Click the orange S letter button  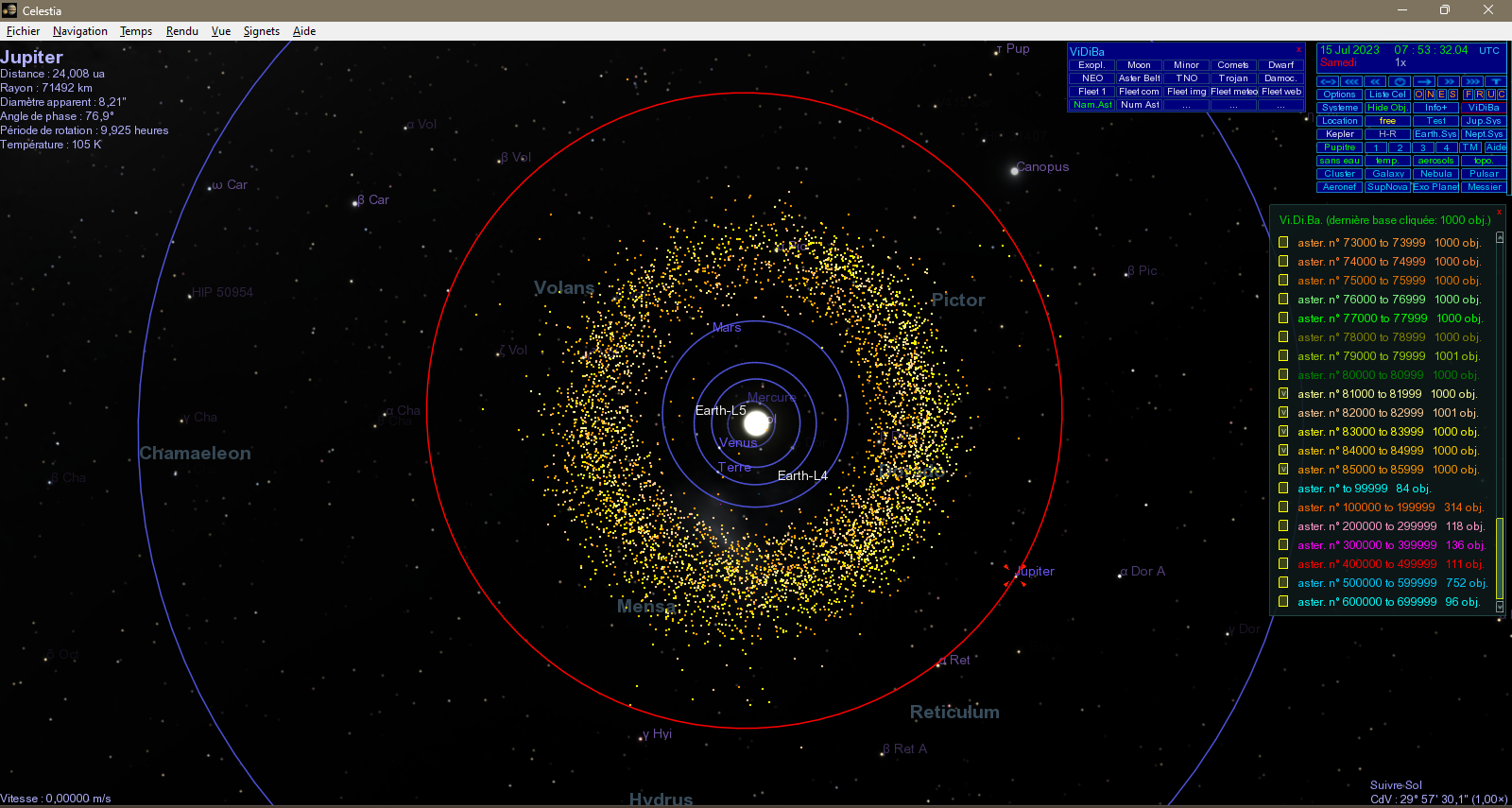point(1452,95)
